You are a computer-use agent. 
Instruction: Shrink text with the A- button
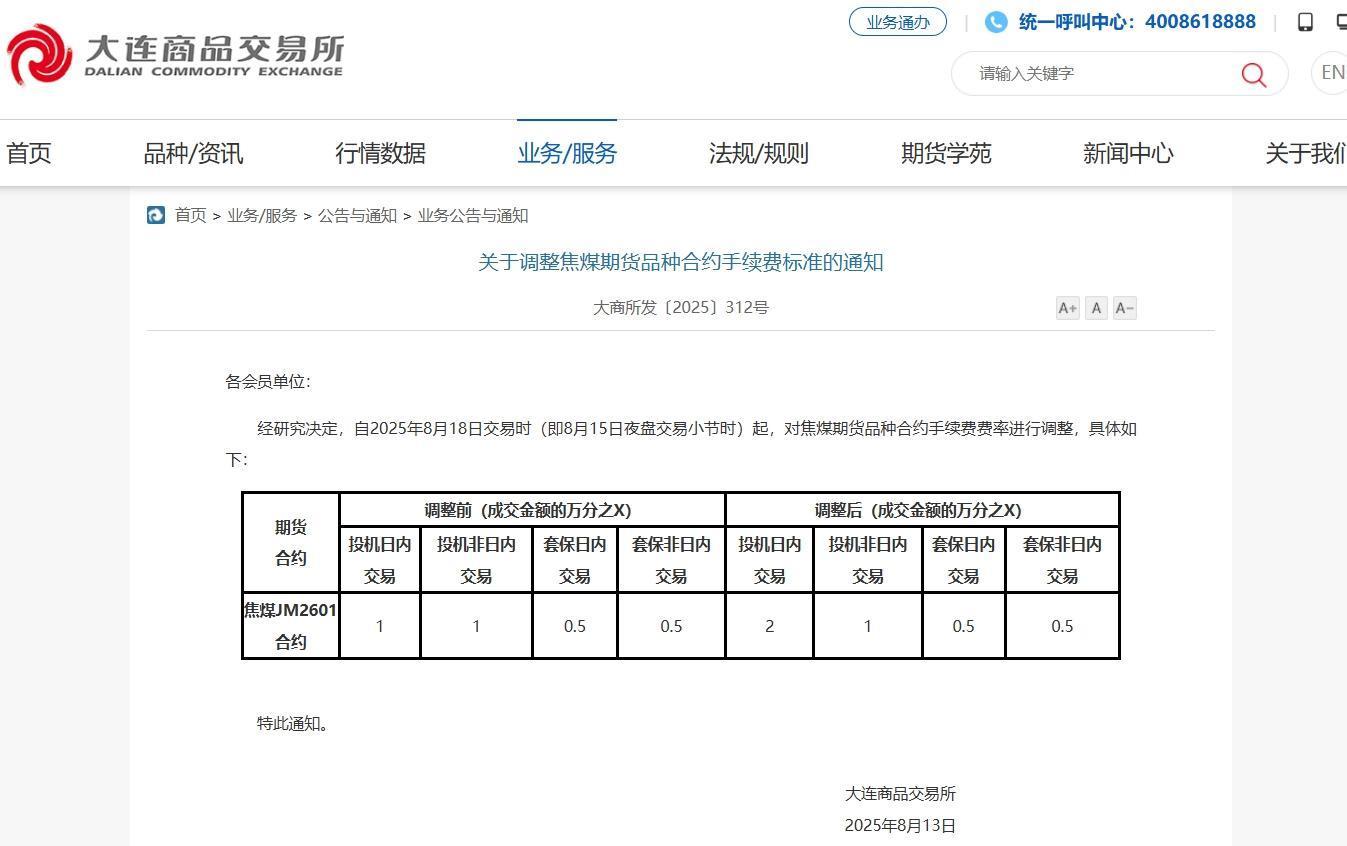coord(1124,308)
